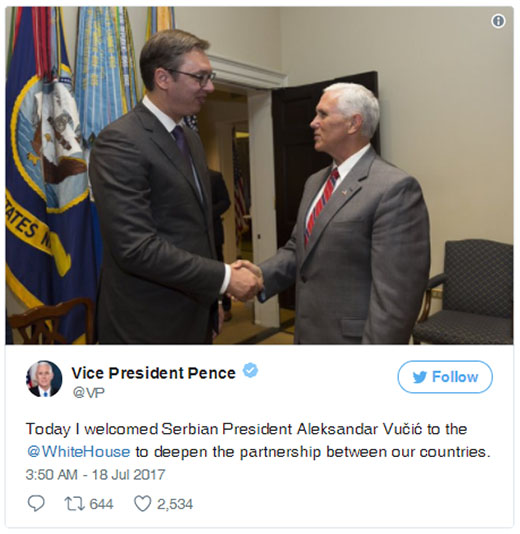This screenshot has height=534, width=520.
Task: Click the retweet arrows icon
Action: (x=75, y=504)
